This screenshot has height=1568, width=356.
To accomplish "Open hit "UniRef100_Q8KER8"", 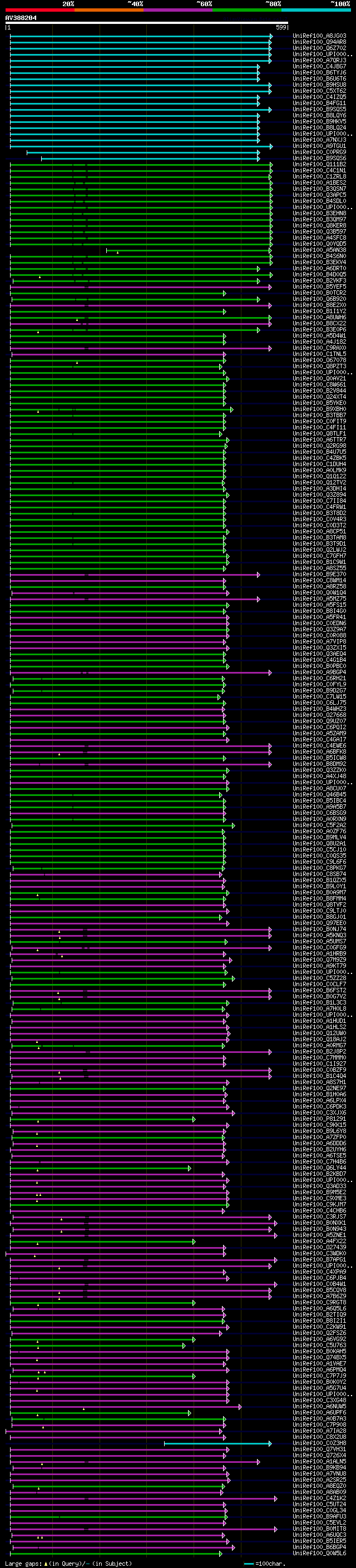I will (x=319, y=225).
